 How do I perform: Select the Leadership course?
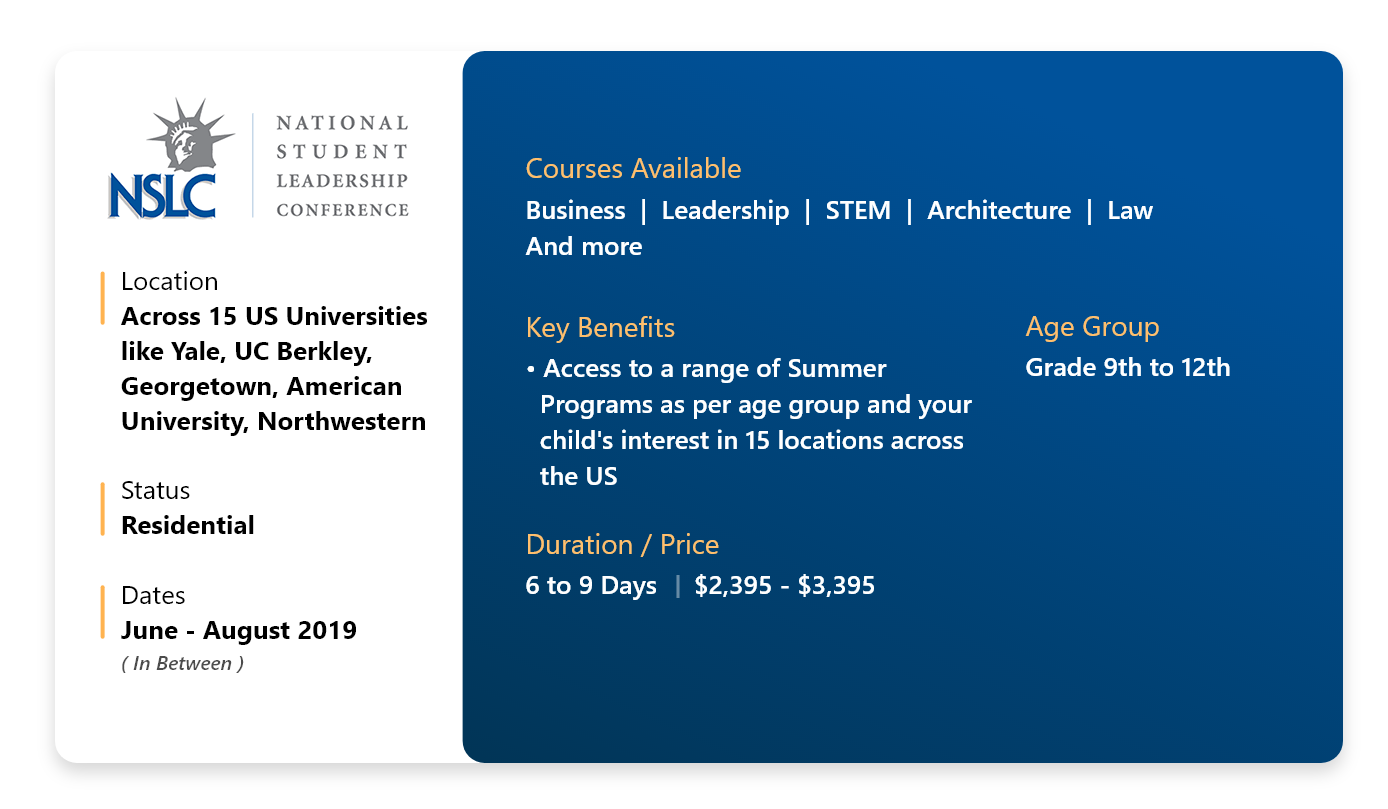click(725, 211)
